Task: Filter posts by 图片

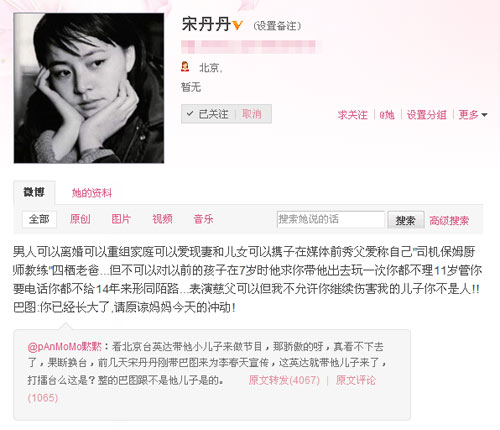Action: 121,219
